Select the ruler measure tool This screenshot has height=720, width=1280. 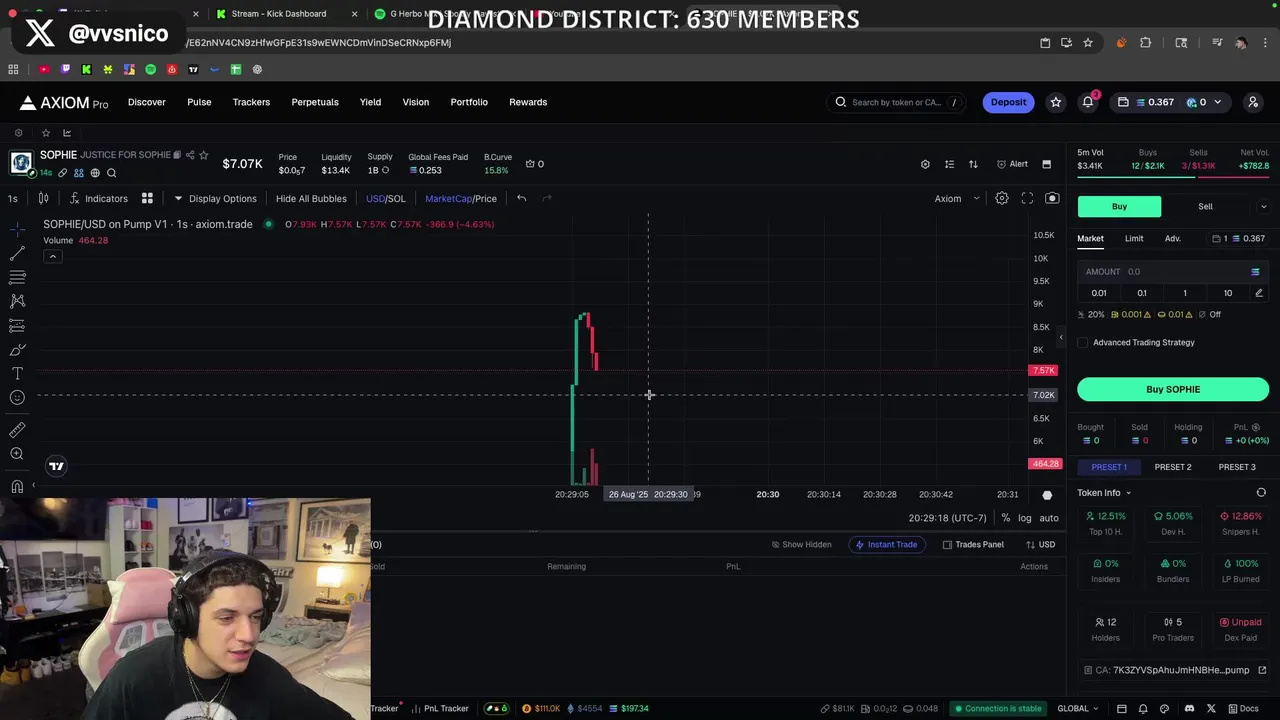click(17, 430)
